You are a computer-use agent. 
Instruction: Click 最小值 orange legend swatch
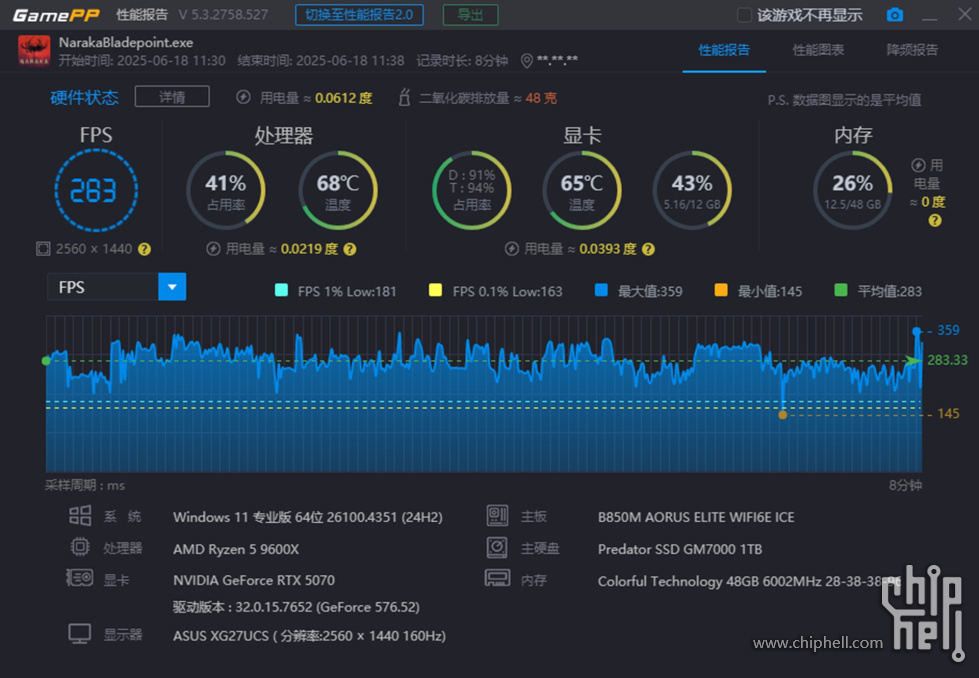pos(721,290)
